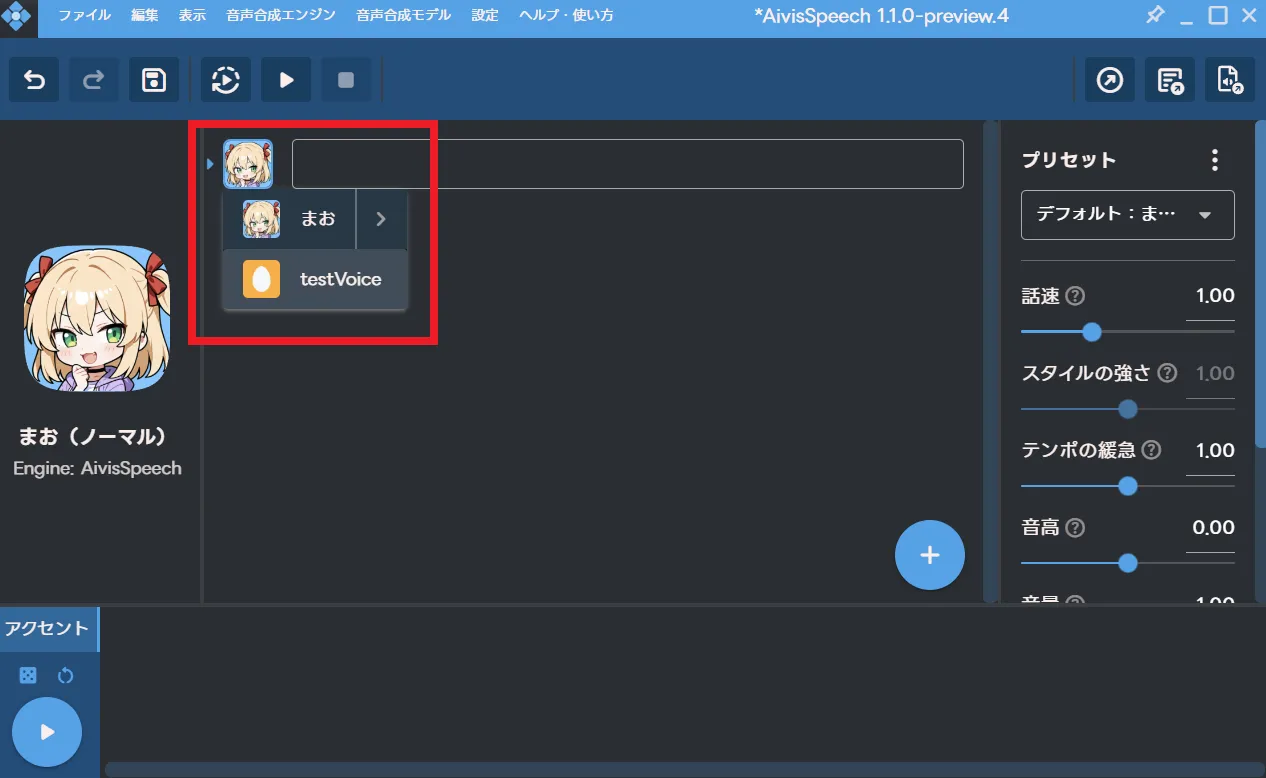The image size is (1266, 778).
Task: Open the ファイル menu
Action: point(85,15)
